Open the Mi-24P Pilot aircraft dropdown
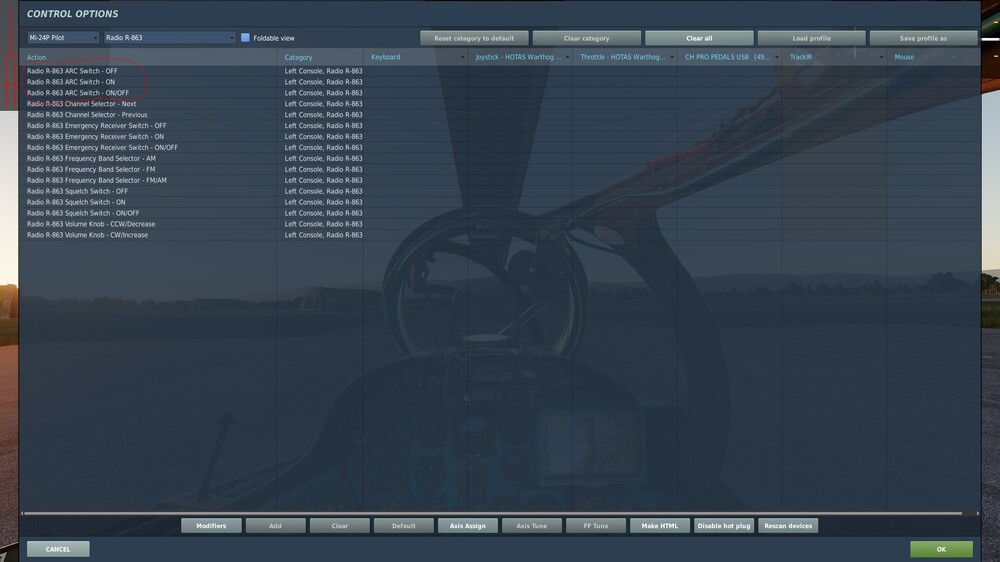The width and height of the screenshot is (1000, 562). tap(63, 38)
